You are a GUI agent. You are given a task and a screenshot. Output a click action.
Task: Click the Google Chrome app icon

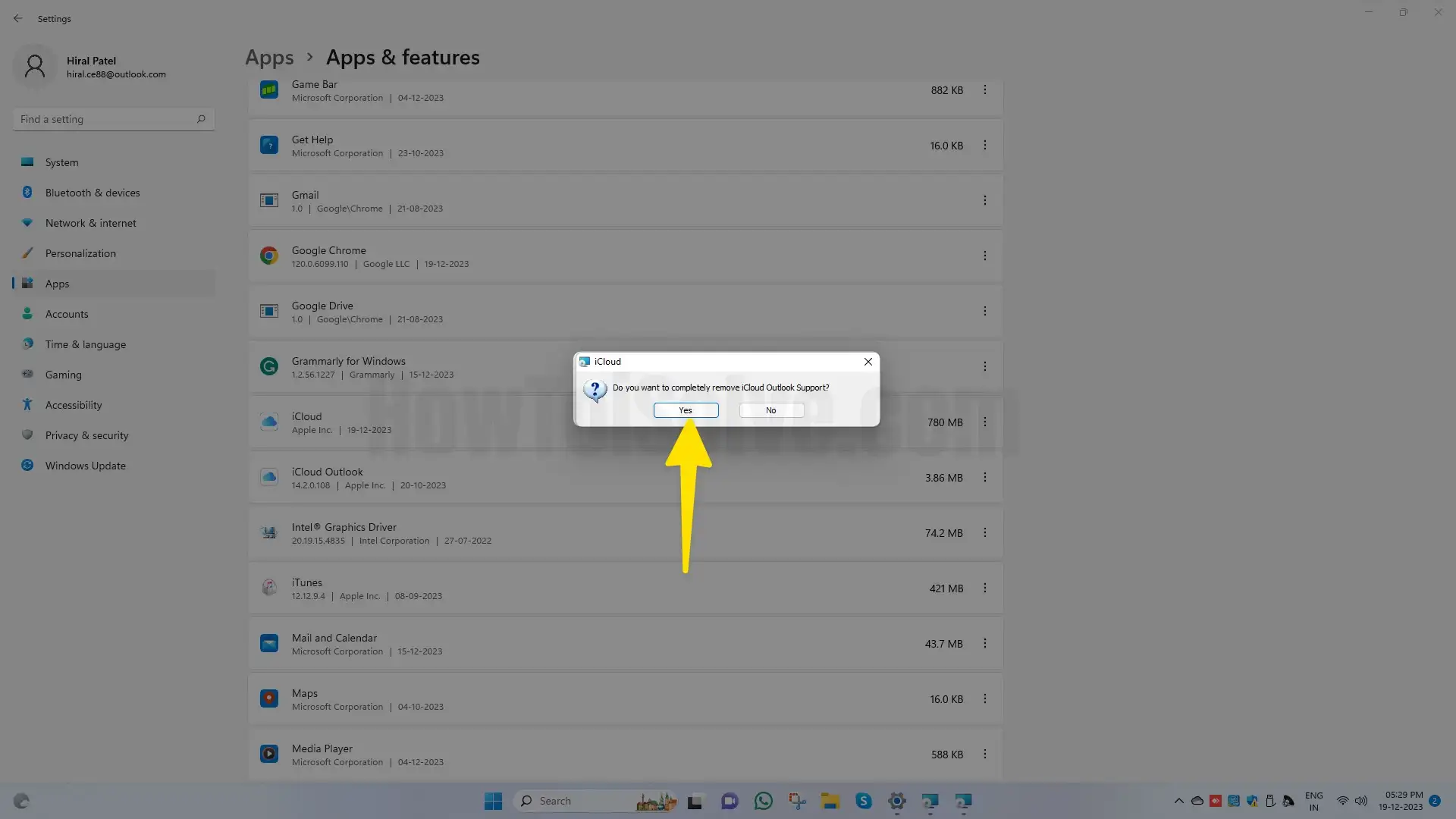[x=269, y=256]
